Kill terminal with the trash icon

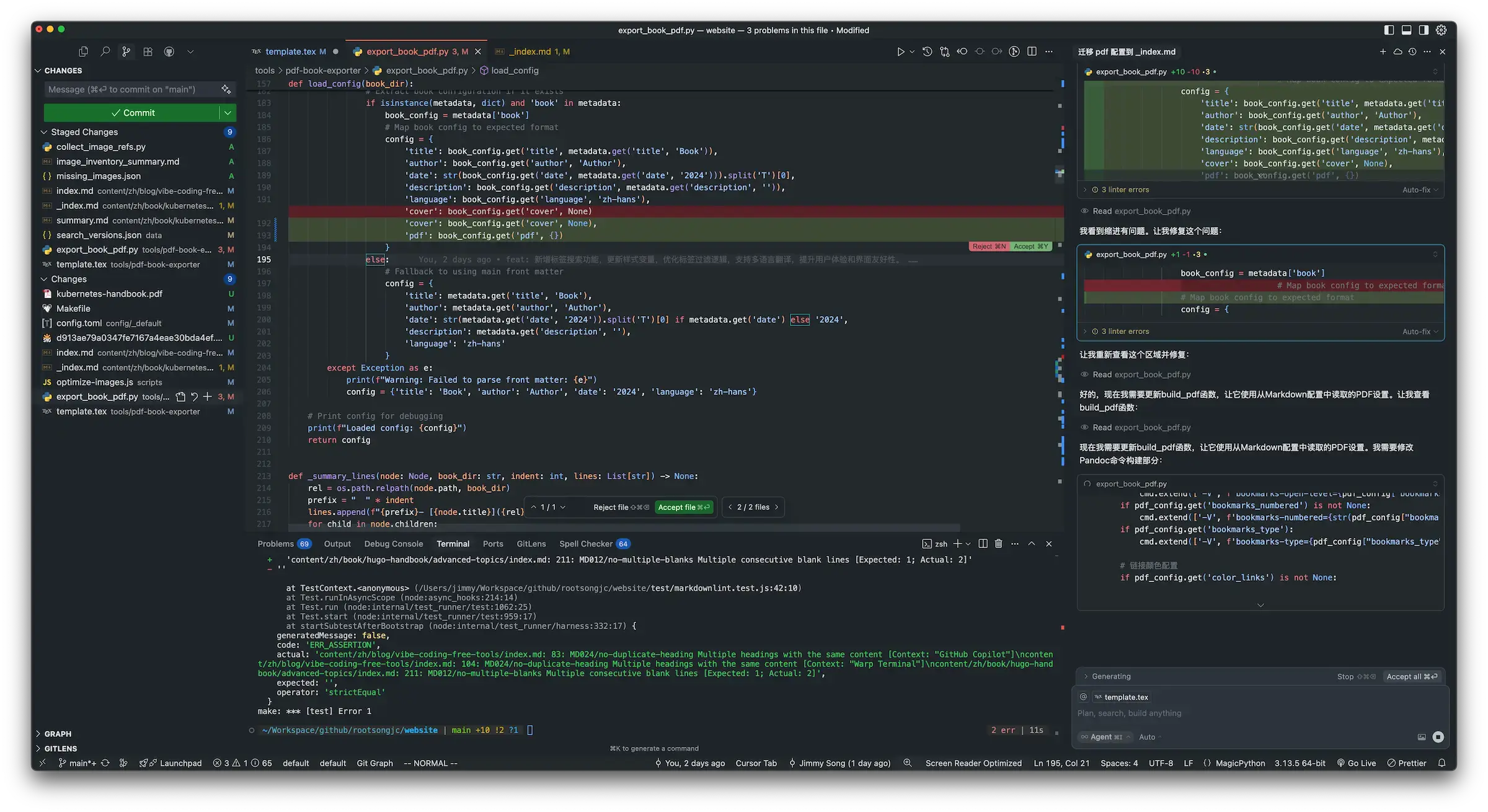[x=998, y=544]
